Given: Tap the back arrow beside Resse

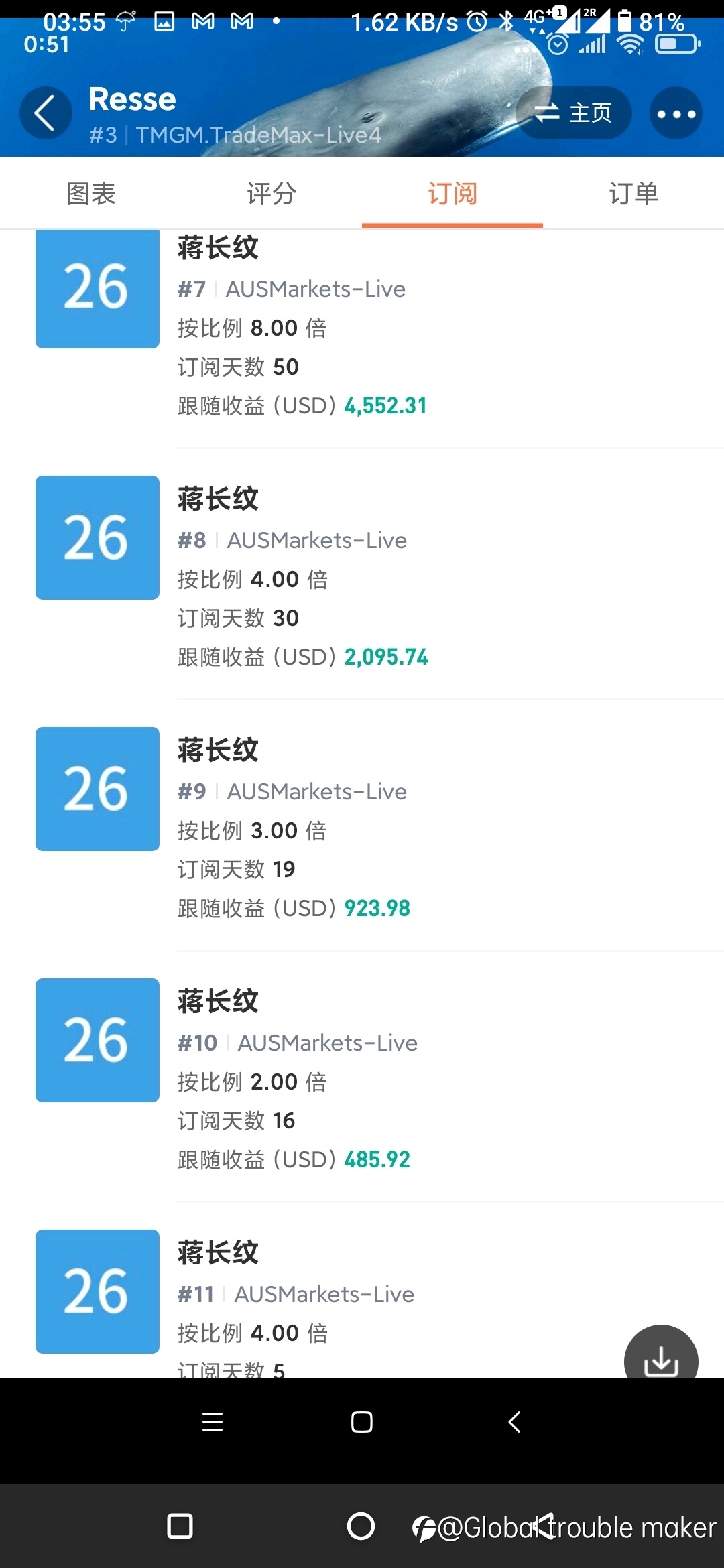Looking at the screenshot, I should [x=46, y=113].
